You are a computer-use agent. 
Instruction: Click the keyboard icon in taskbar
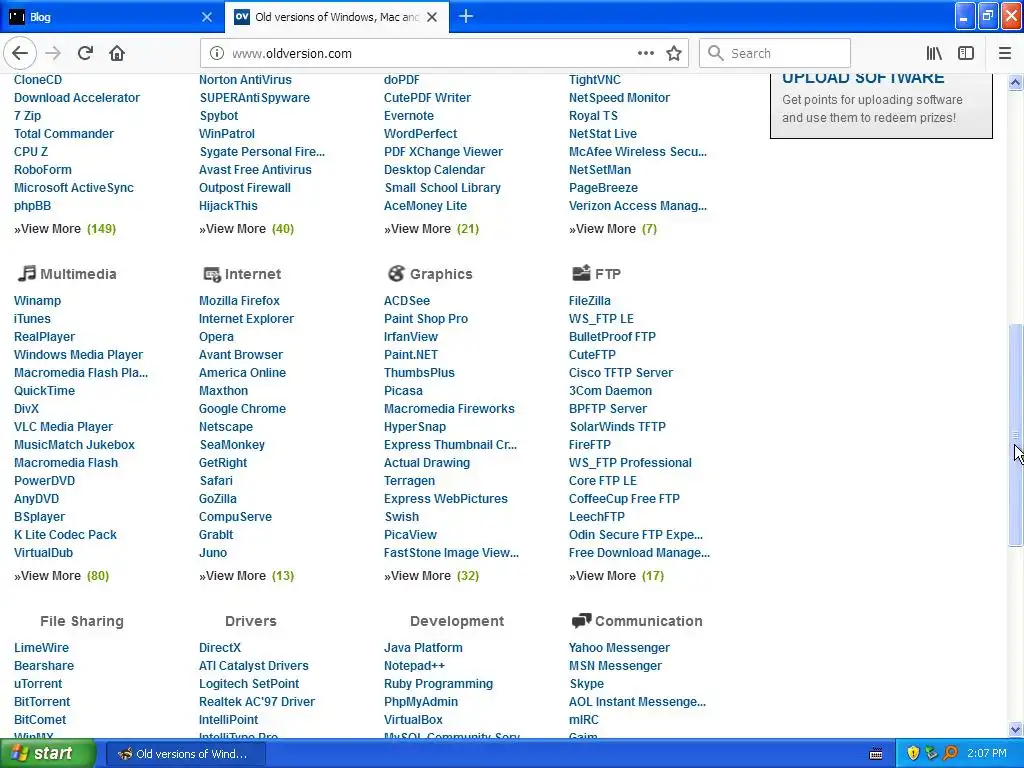[876, 754]
